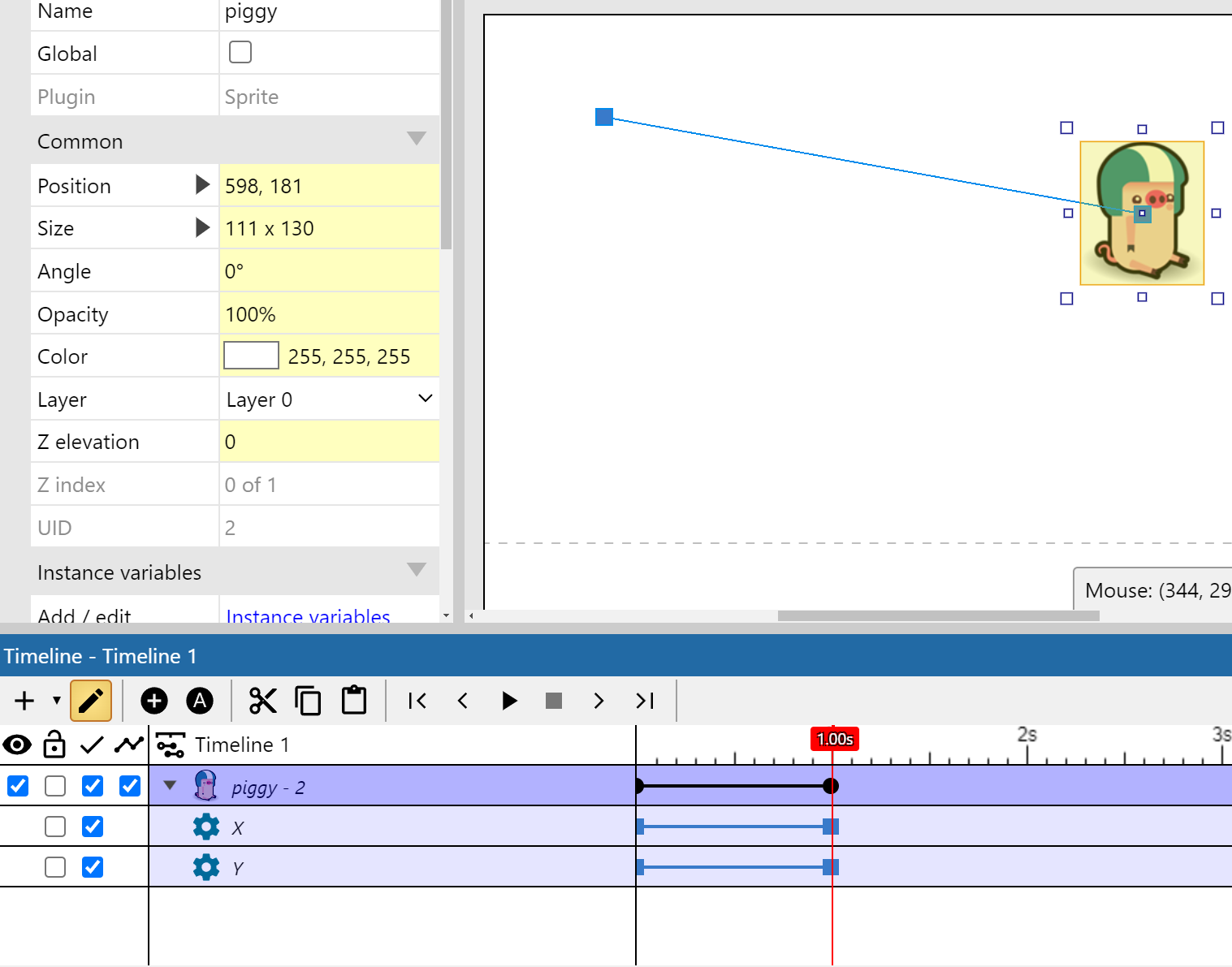Open the interpolation curve icon in track header
The height and width of the screenshot is (967, 1232).
click(128, 744)
